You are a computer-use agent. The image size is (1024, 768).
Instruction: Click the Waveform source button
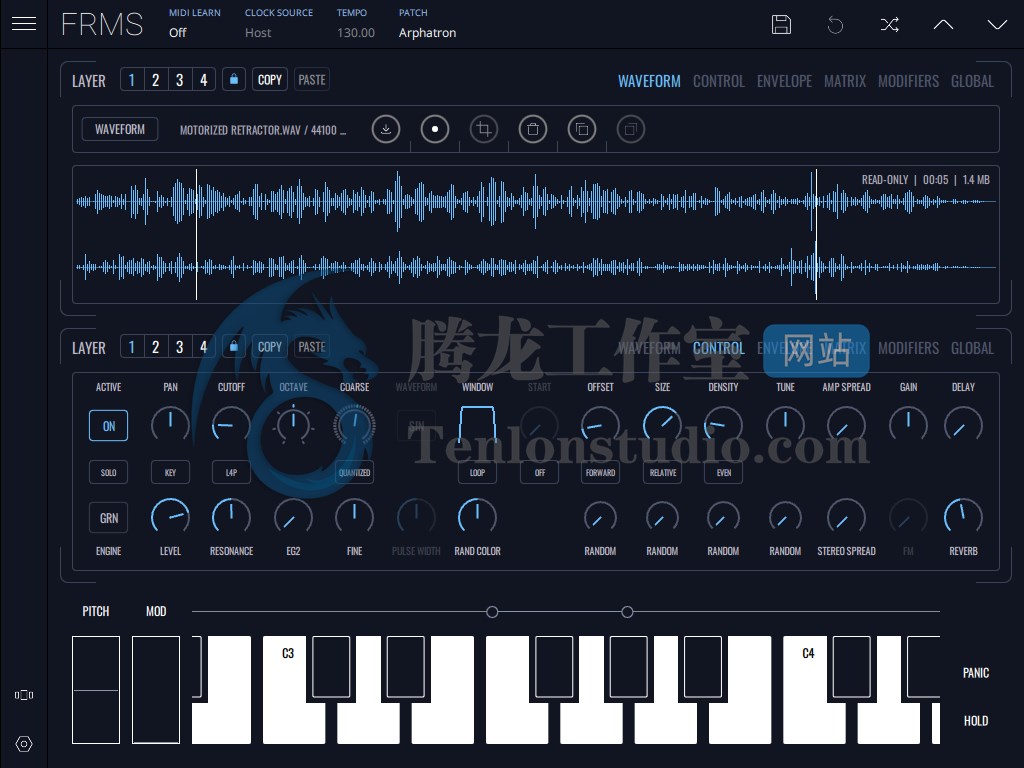(120, 129)
